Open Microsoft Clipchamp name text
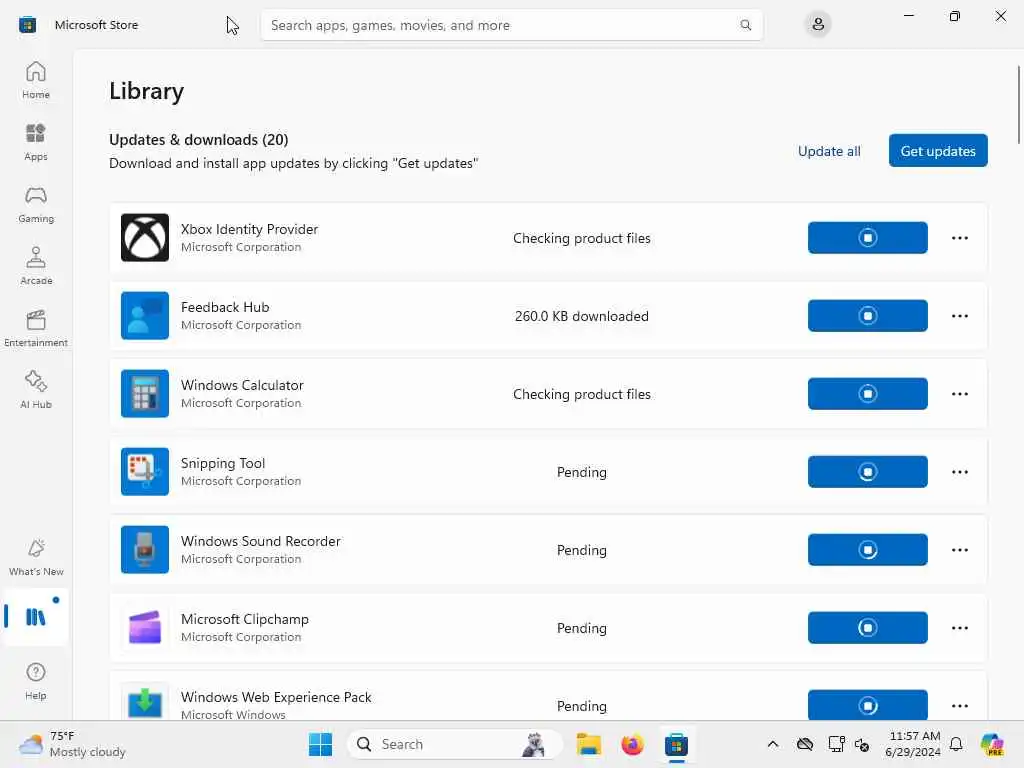The width and height of the screenshot is (1024, 768). pos(244,619)
